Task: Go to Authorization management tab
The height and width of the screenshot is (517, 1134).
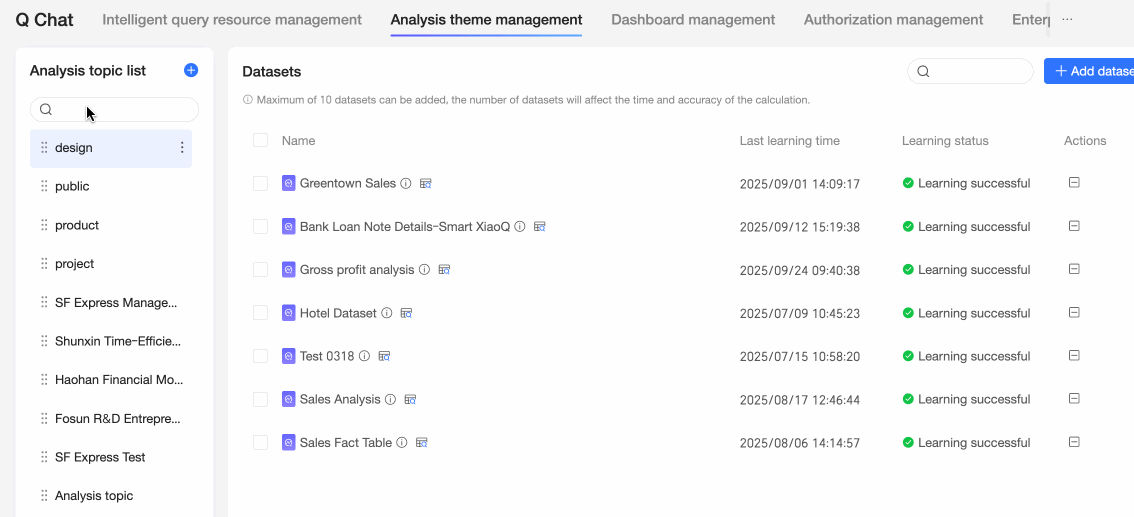Action: click(x=893, y=20)
